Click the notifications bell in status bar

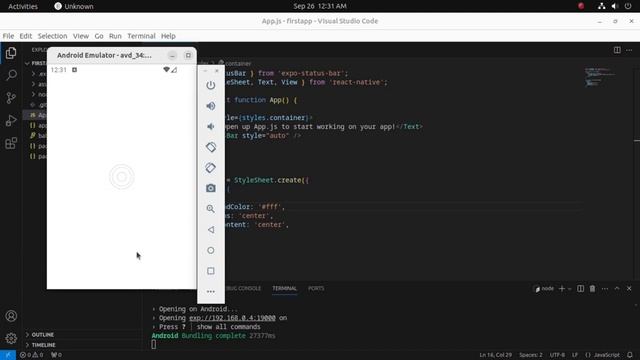(x=630, y=355)
